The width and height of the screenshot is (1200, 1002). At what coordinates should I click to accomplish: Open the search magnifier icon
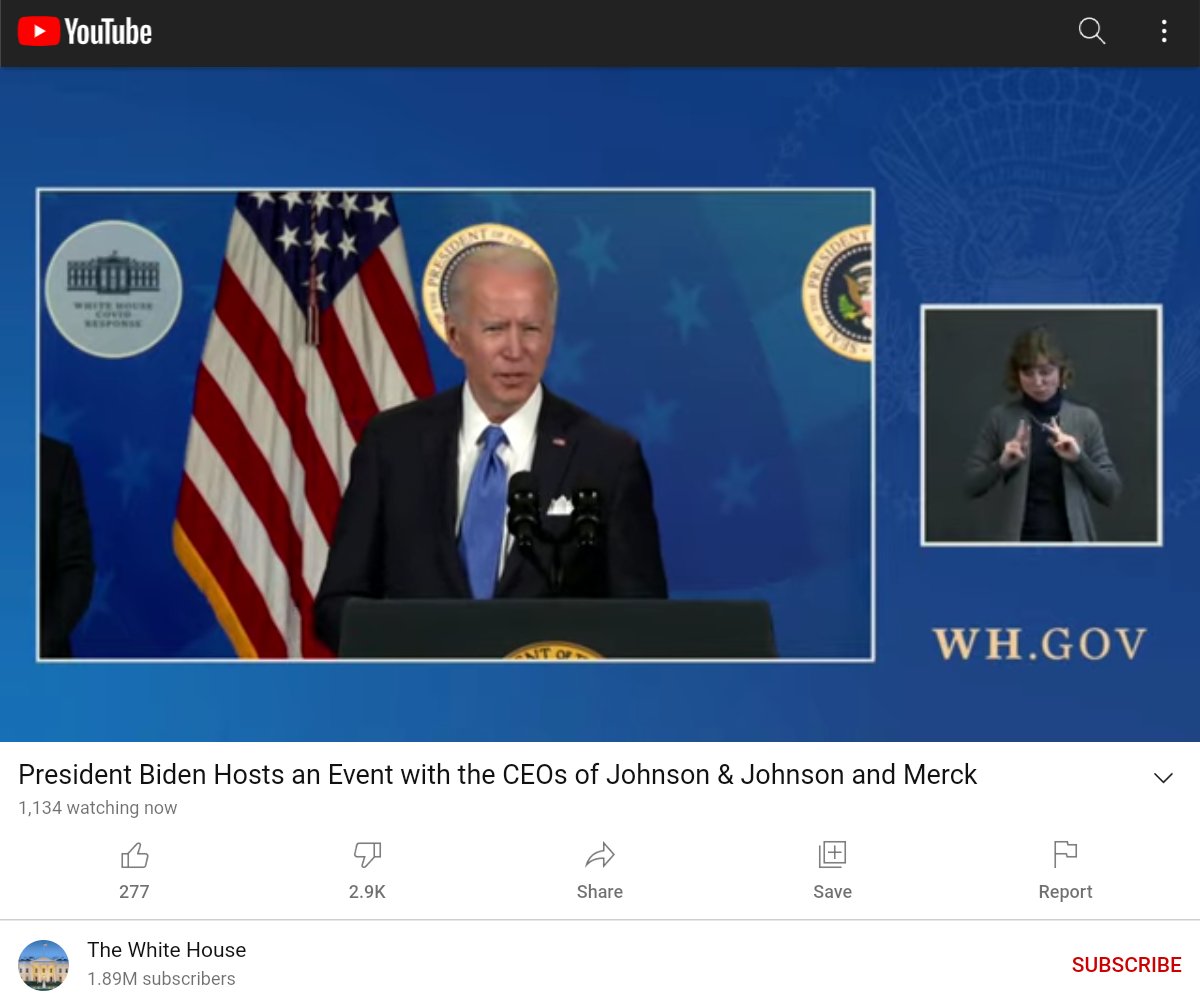coord(1092,31)
